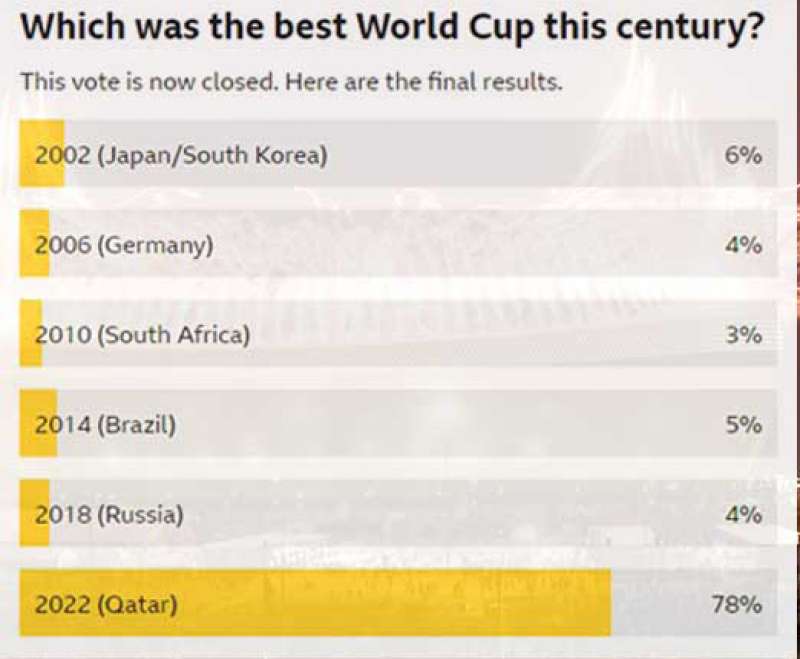Click the 4% label for Germany

(744, 246)
